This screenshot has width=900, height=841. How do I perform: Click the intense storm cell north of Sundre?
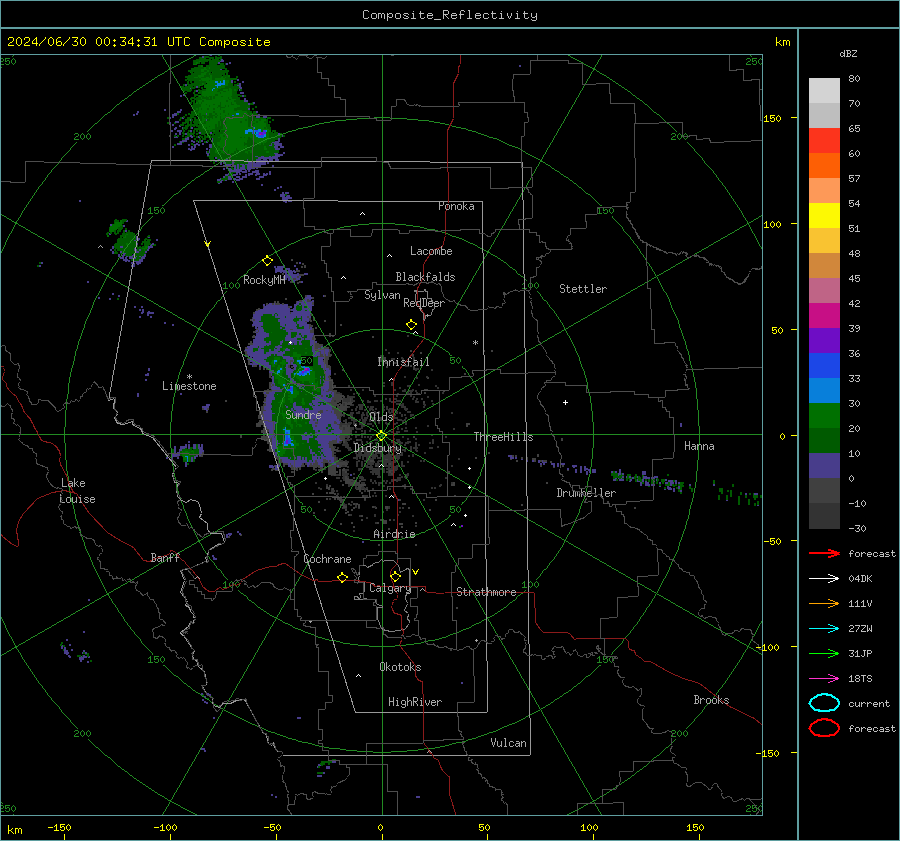pyautogui.click(x=302, y=371)
